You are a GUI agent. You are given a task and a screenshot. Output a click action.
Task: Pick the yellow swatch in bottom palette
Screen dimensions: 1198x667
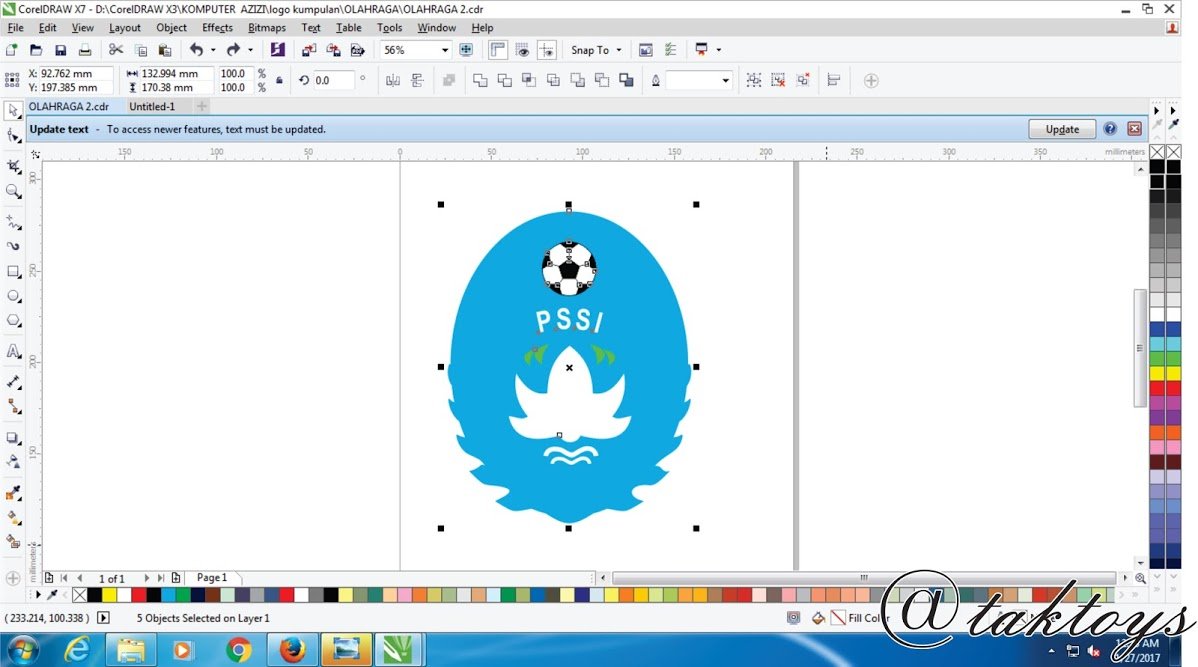[x=109, y=594]
